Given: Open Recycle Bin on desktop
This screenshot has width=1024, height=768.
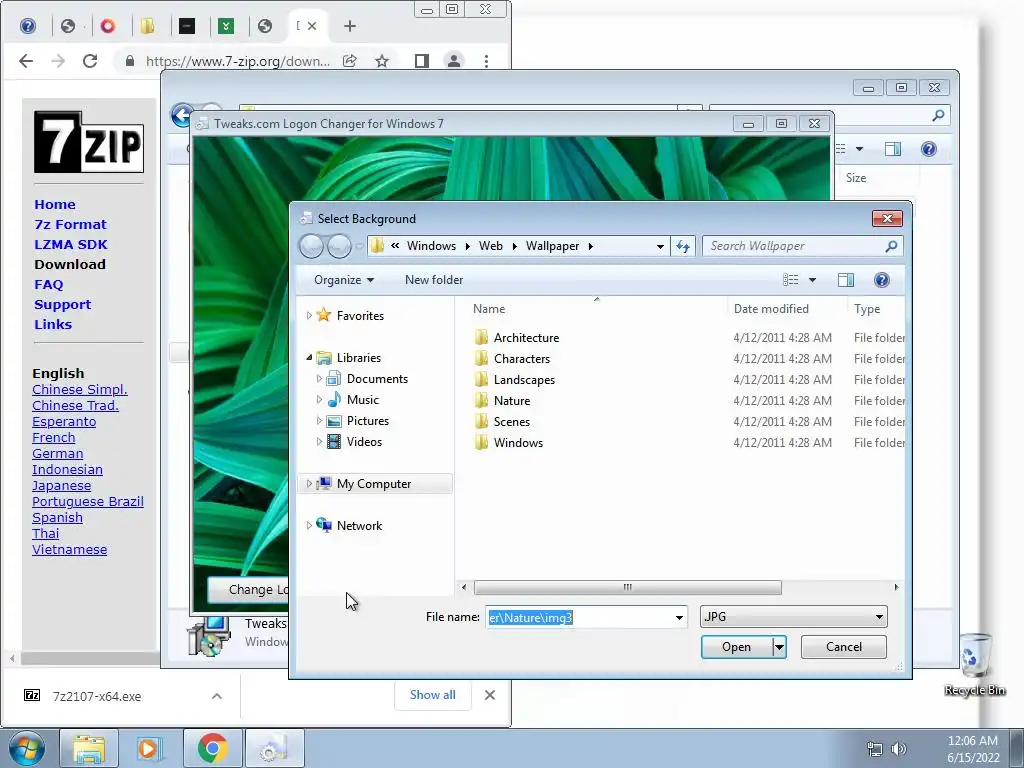Looking at the screenshot, I should click(975, 665).
